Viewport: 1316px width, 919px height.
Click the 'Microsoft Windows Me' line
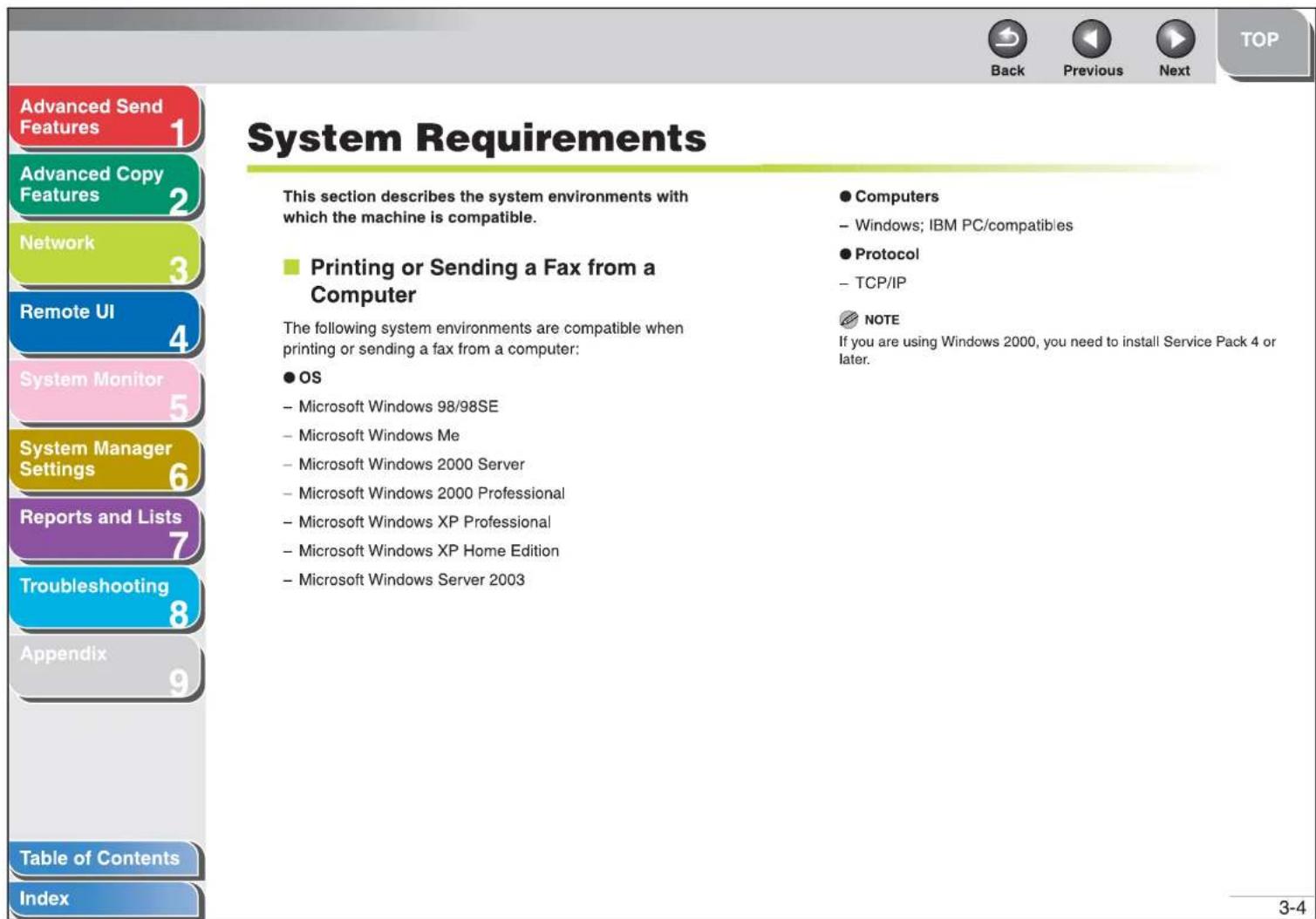coord(378,435)
